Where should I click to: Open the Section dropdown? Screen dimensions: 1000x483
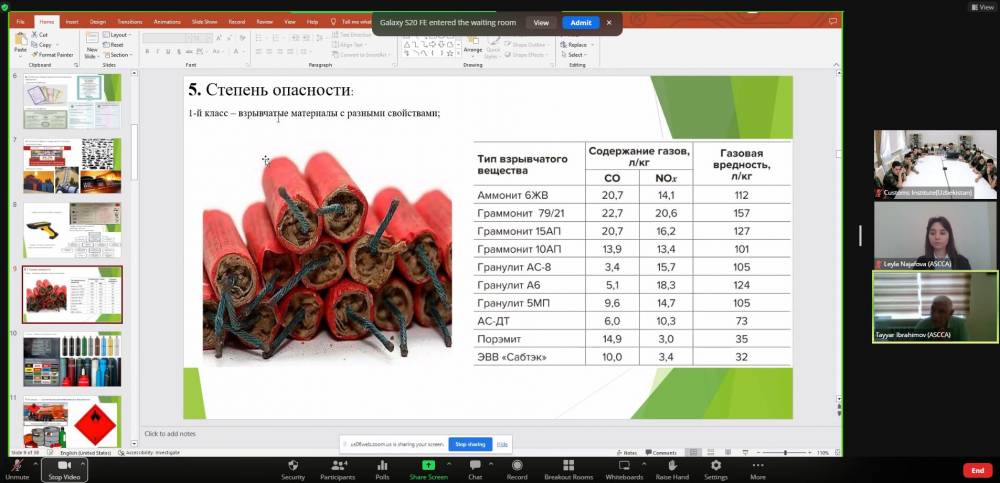point(119,55)
